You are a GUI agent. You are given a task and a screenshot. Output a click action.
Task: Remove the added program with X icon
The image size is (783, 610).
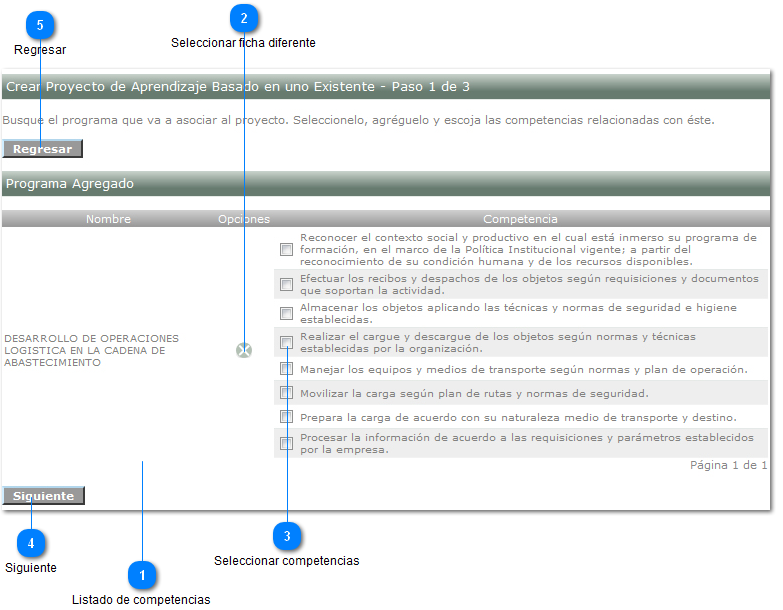pyautogui.click(x=244, y=350)
